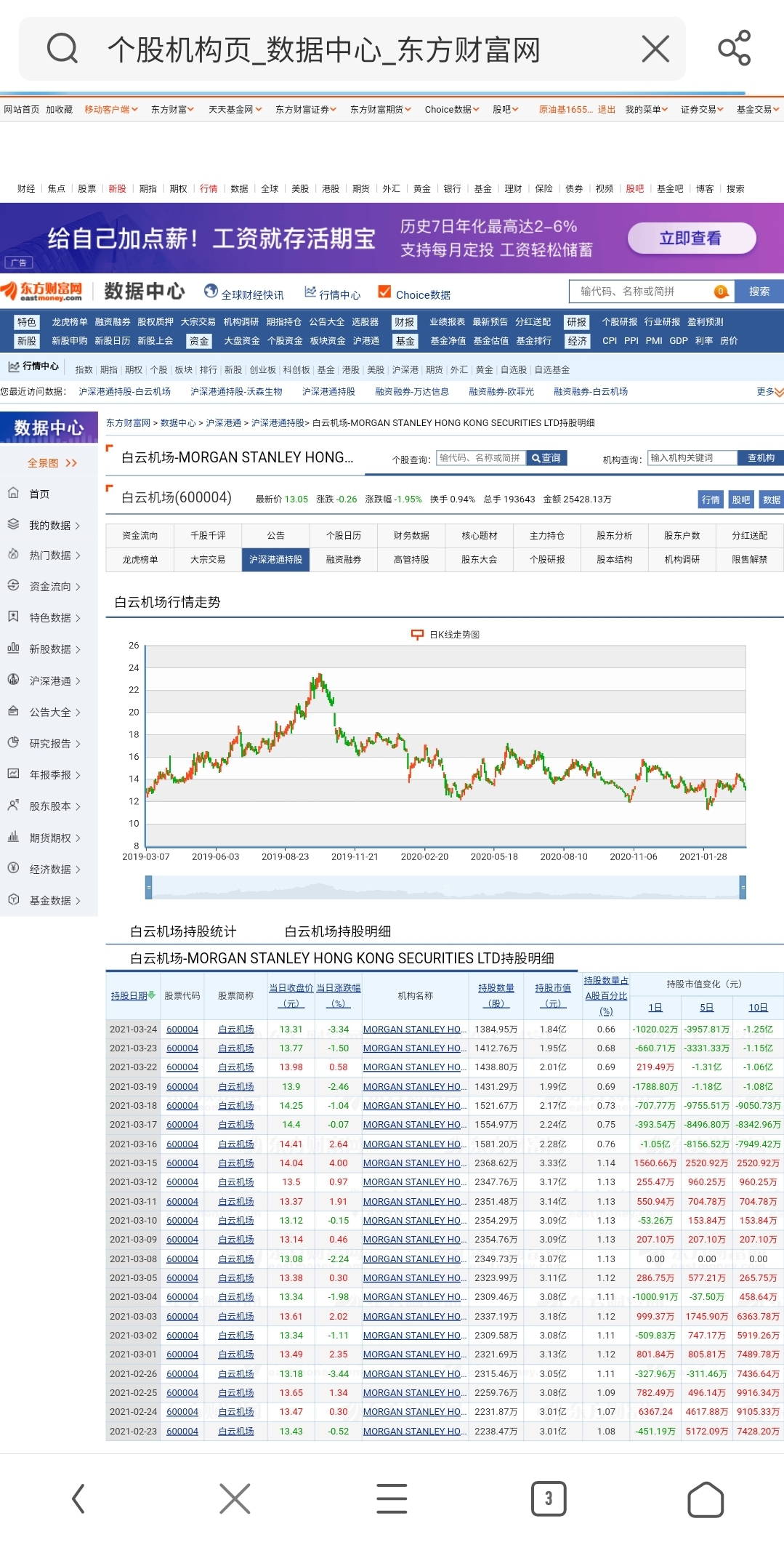Screen dimensions: 784x1545
Task: Expand the 东方财富证券 dropdown
Action: pos(306,109)
